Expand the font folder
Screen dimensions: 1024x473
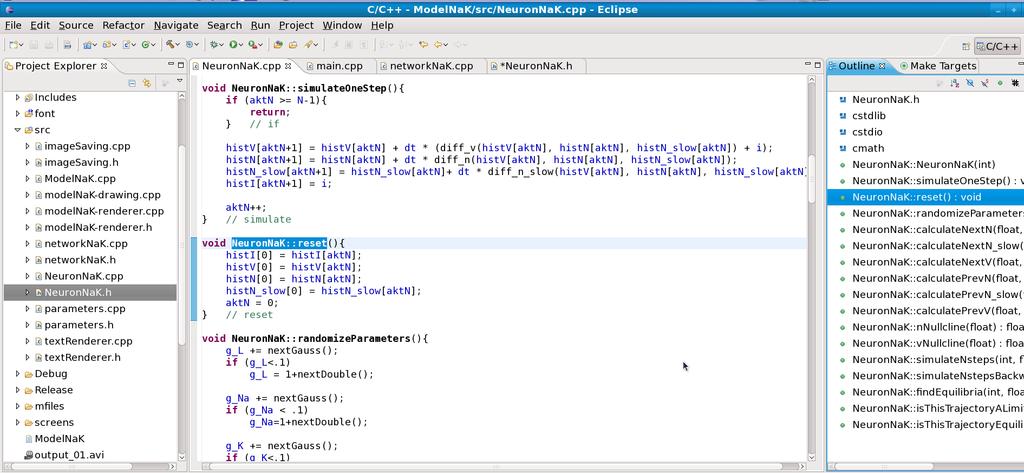click(18, 114)
